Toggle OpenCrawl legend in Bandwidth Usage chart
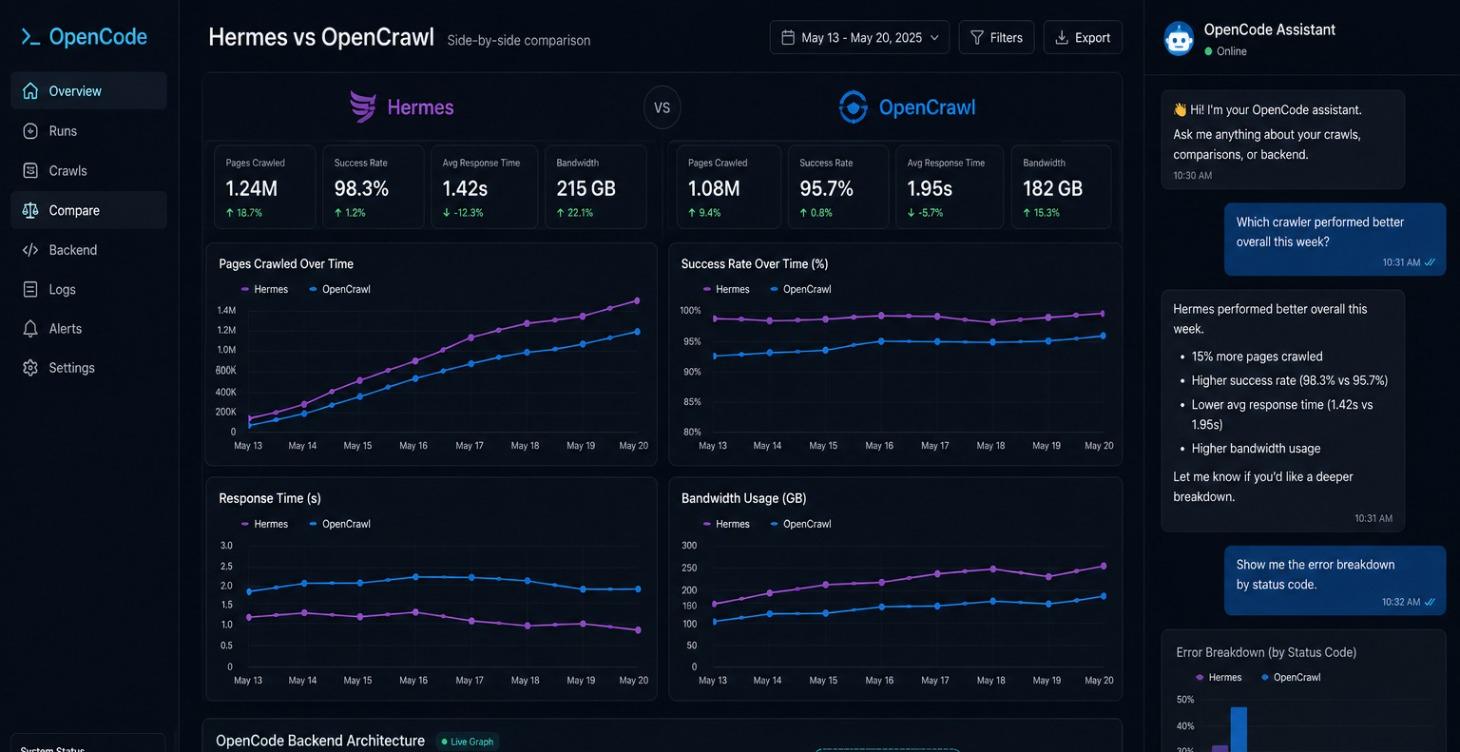 click(x=802, y=524)
